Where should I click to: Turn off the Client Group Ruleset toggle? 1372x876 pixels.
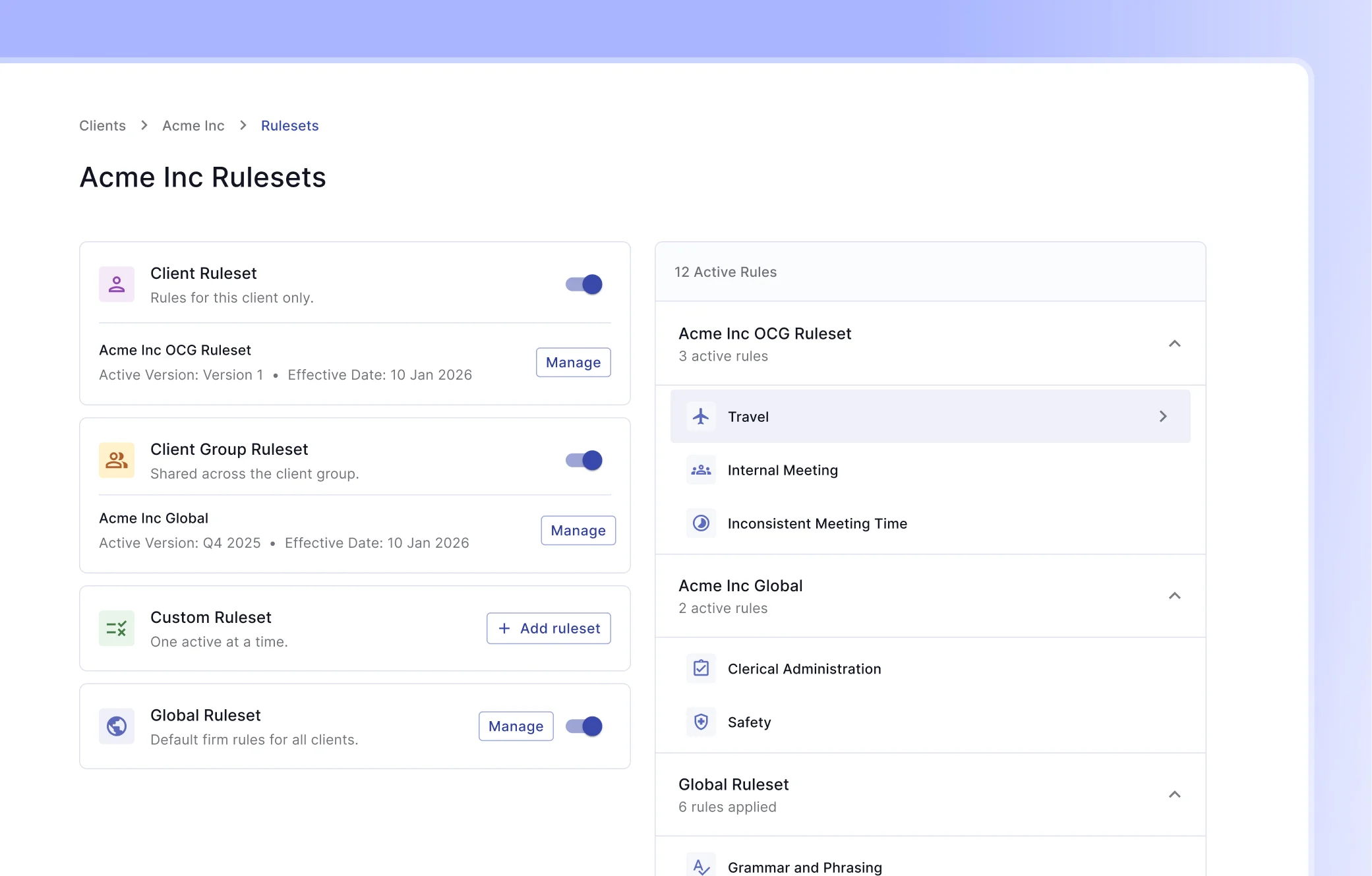point(583,460)
